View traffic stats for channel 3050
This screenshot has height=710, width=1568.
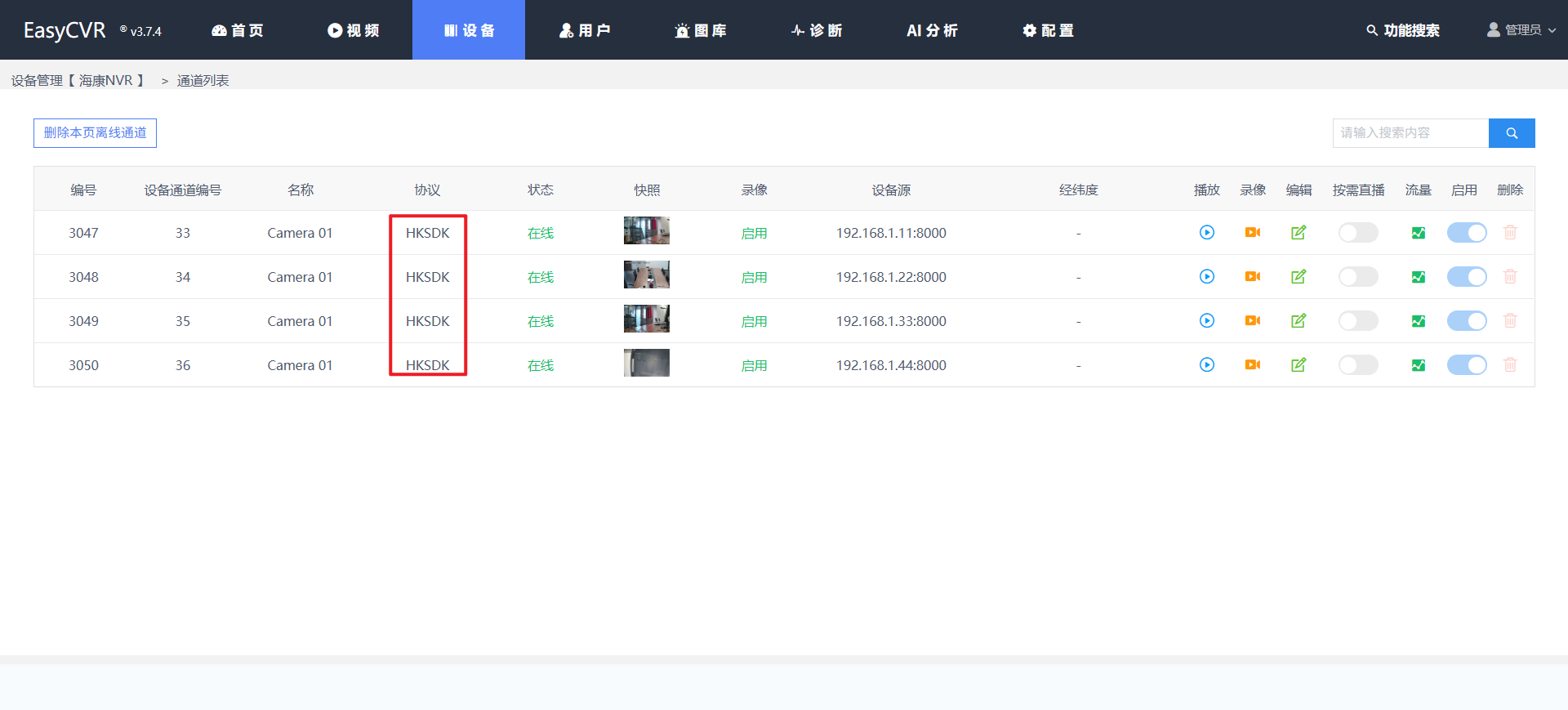tap(1418, 365)
